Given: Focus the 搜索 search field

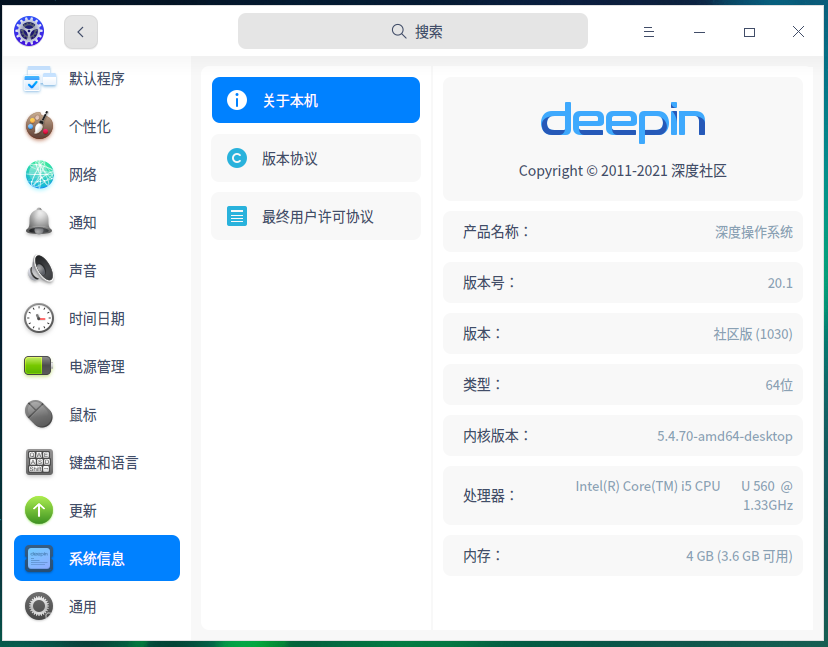Looking at the screenshot, I should (412, 31).
